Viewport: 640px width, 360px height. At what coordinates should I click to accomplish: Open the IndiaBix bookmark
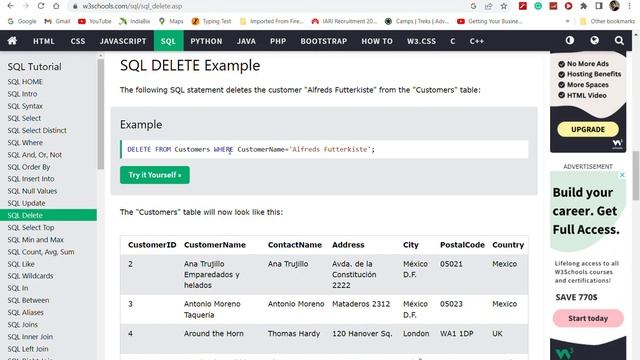coord(135,21)
